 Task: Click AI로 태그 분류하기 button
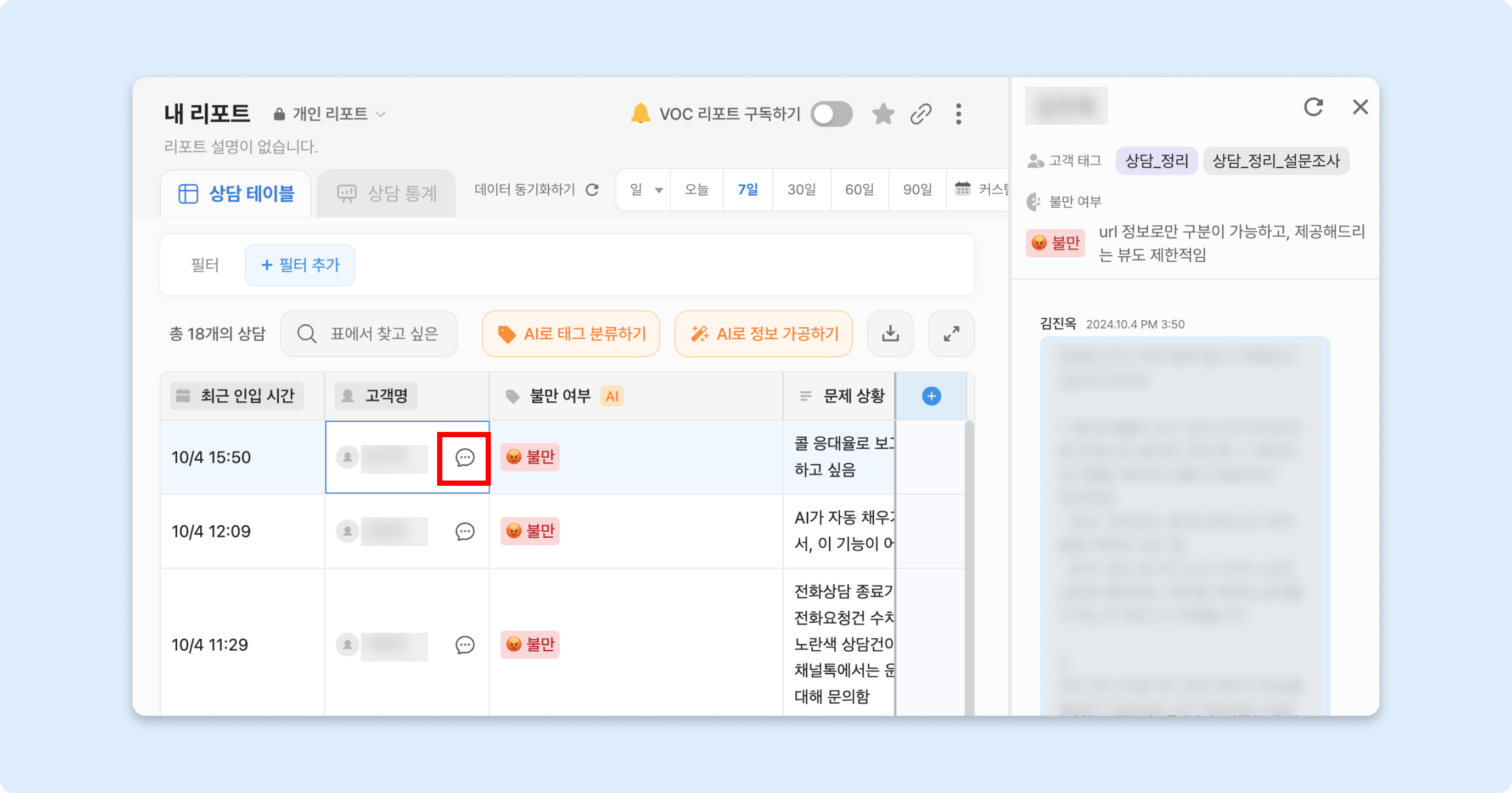[570, 333]
